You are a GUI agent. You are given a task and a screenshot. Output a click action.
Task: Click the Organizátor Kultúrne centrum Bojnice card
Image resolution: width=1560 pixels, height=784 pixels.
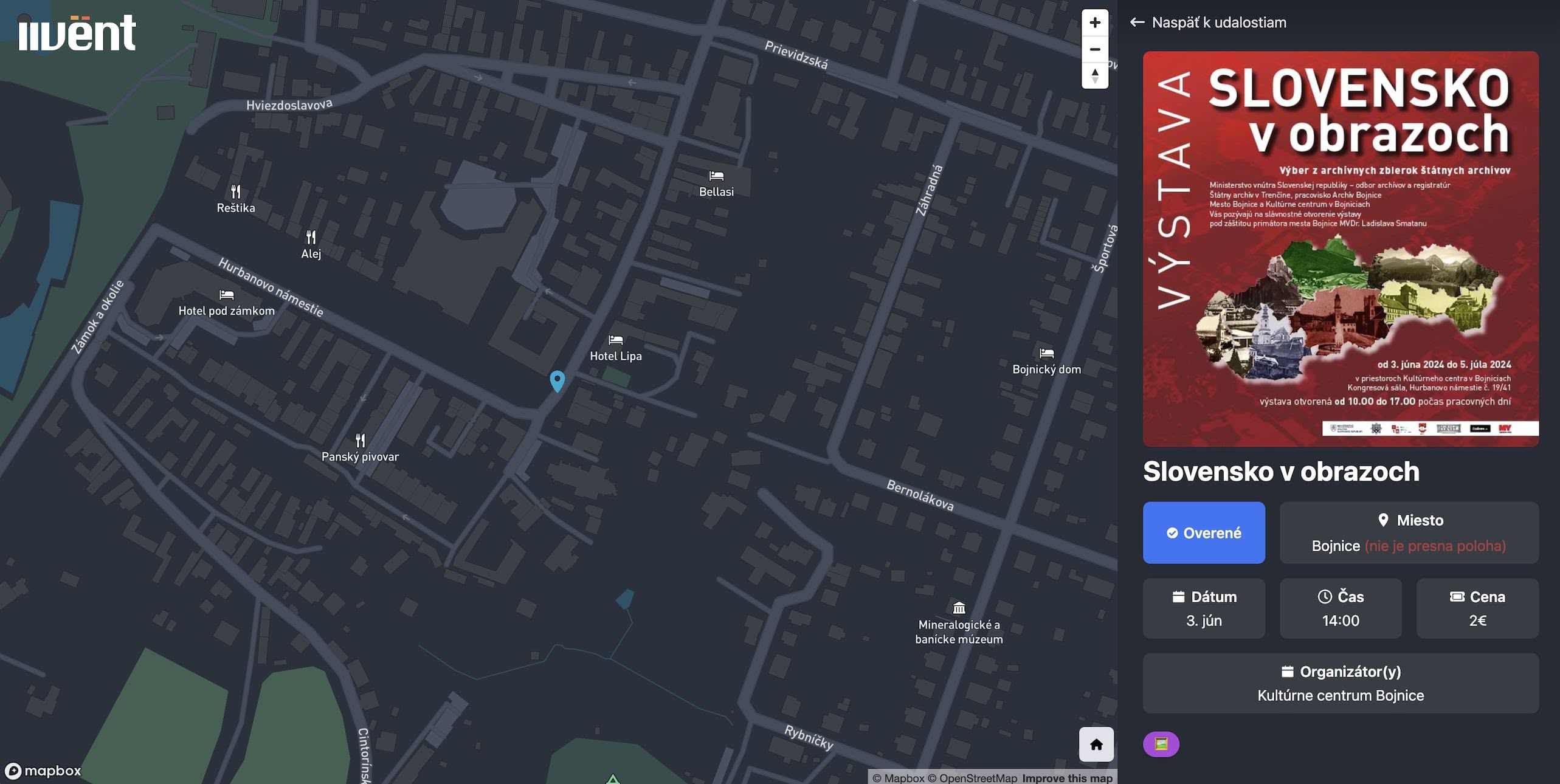coord(1340,683)
